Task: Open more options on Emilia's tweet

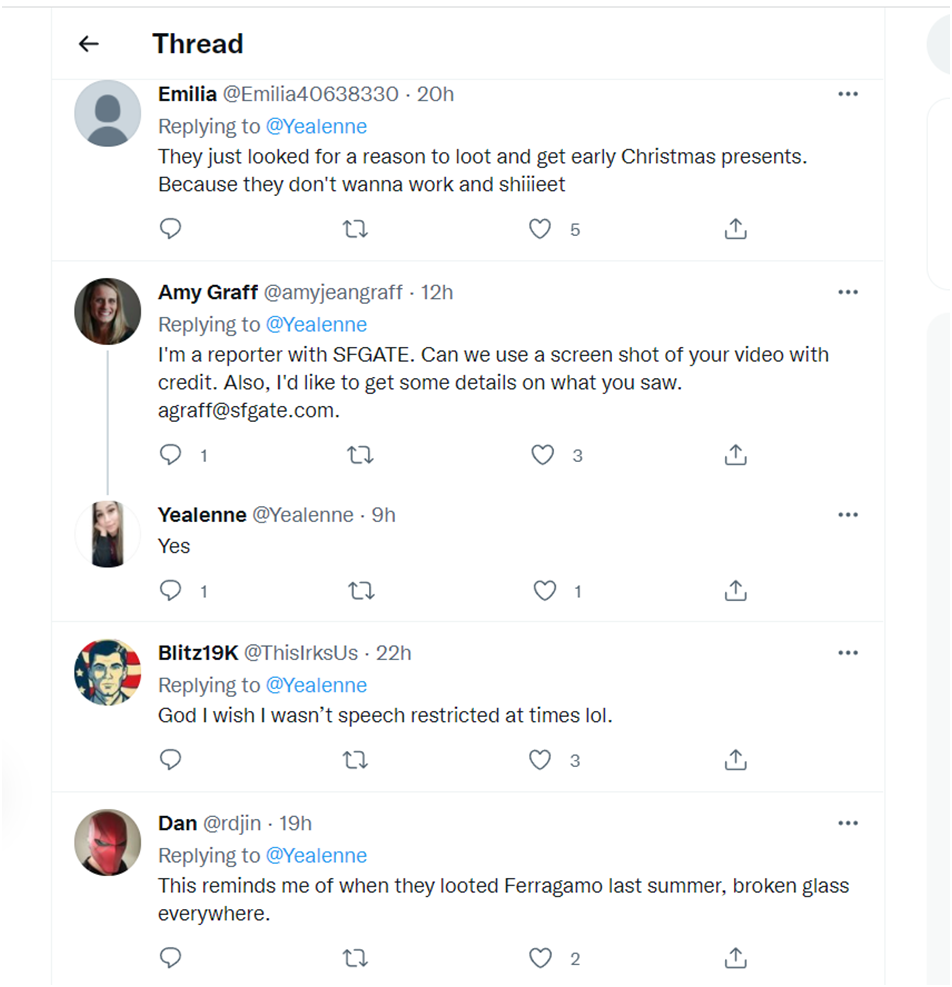Action: 848,94
